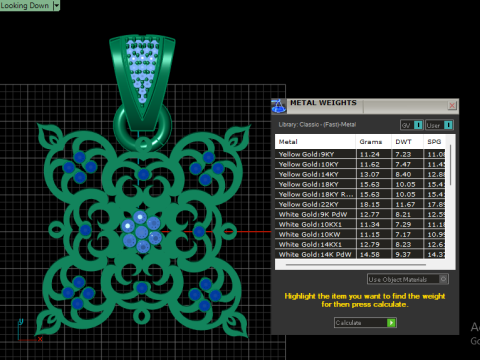Viewport: 480px width, 360px height.
Task: Open the Looking Down view dropdown arrow
Action: coord(56,5)
